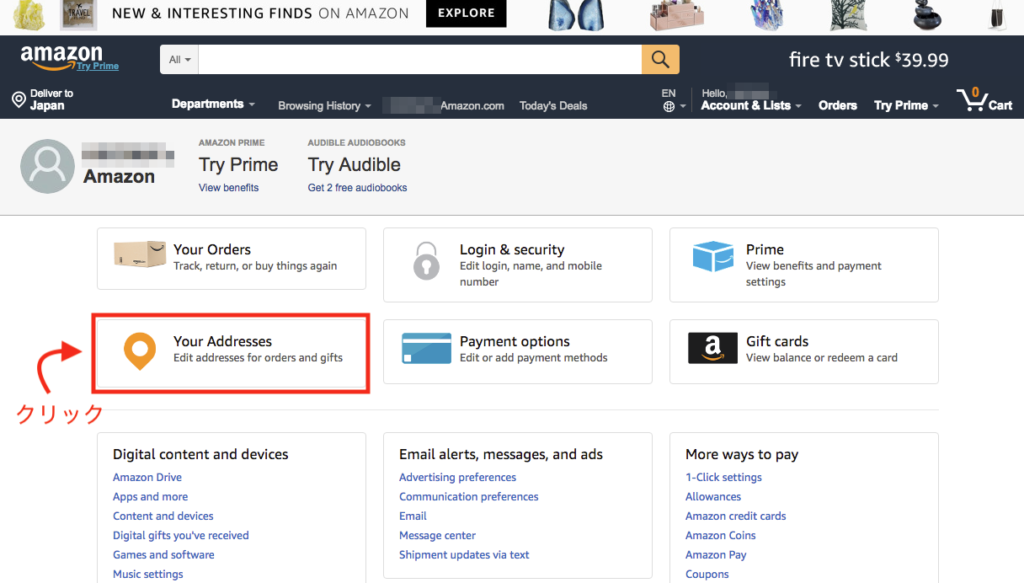
Task: Open Amazon Pay link
Action: point(715,555)
